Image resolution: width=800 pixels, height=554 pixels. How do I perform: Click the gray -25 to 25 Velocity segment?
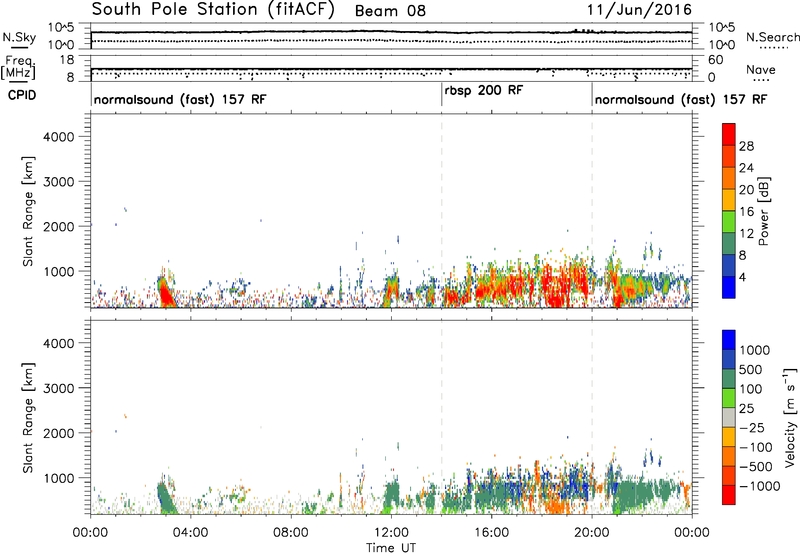pos(729,418)
